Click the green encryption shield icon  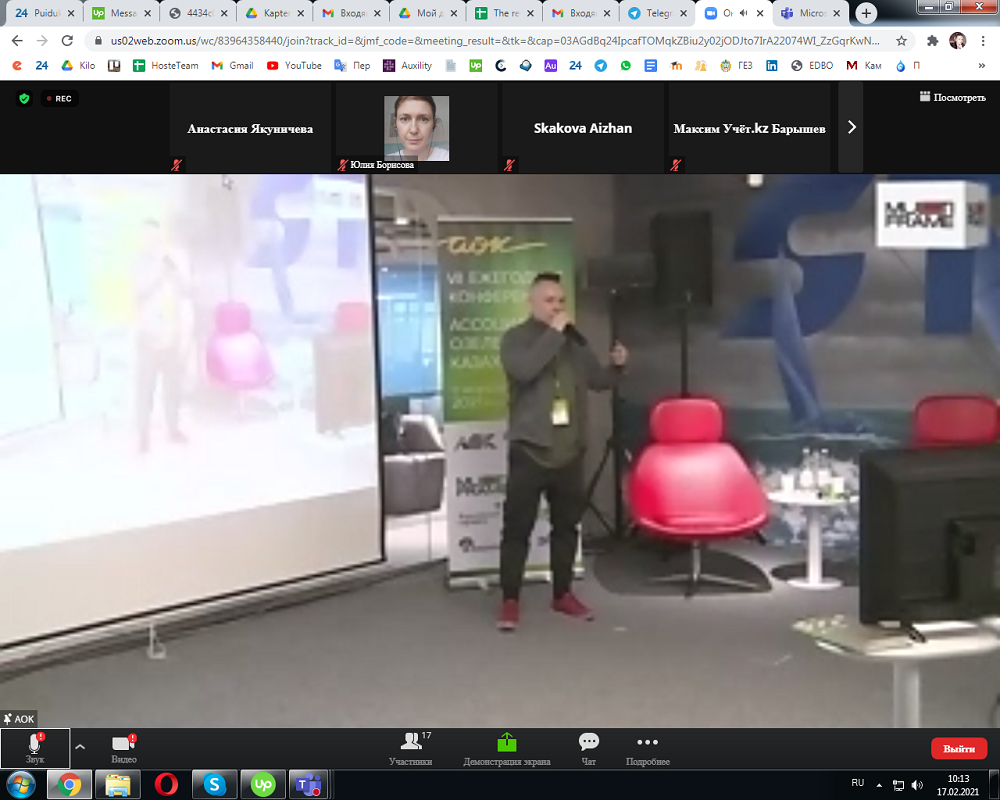tap(24, 98)
